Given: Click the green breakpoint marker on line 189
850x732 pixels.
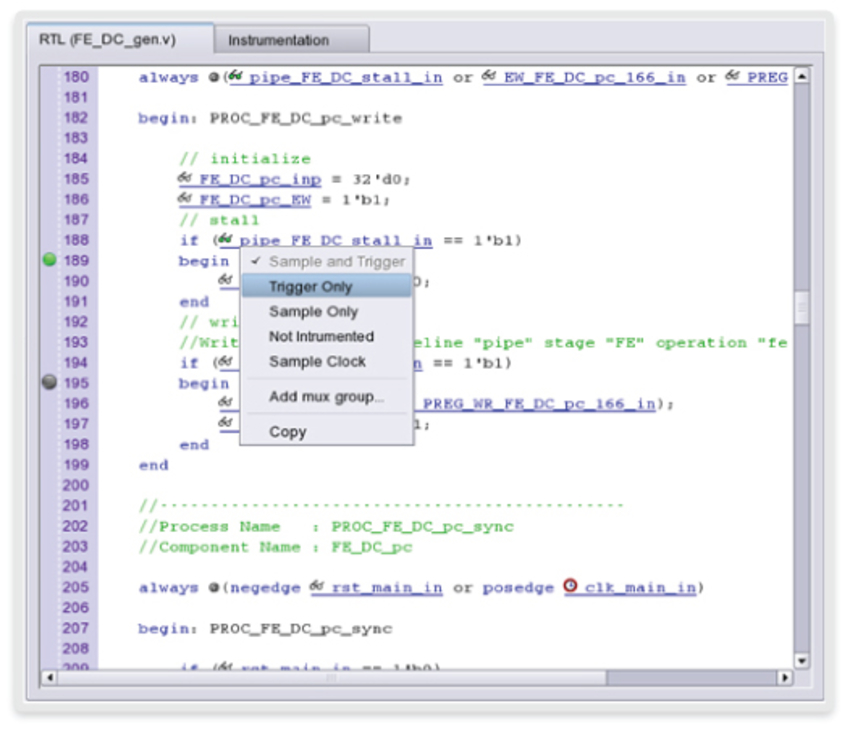Looking at the screenshot, I should pos(49,260).
